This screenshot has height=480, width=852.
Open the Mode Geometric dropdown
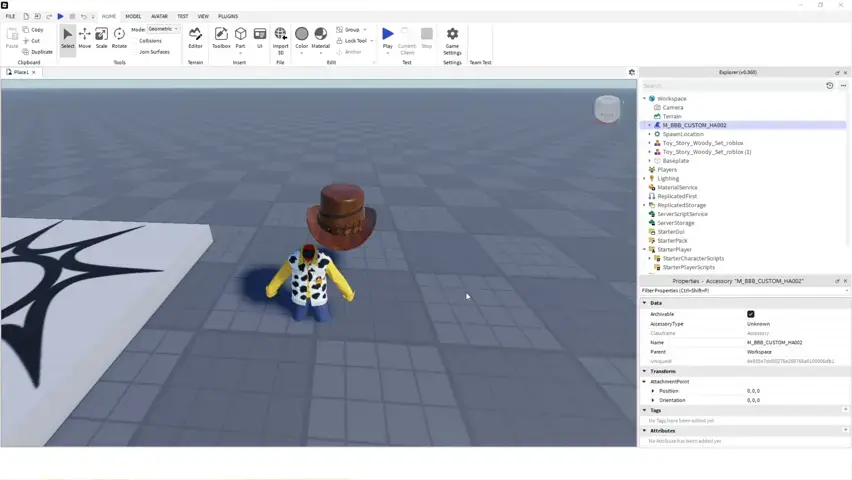tap(163, 29)
